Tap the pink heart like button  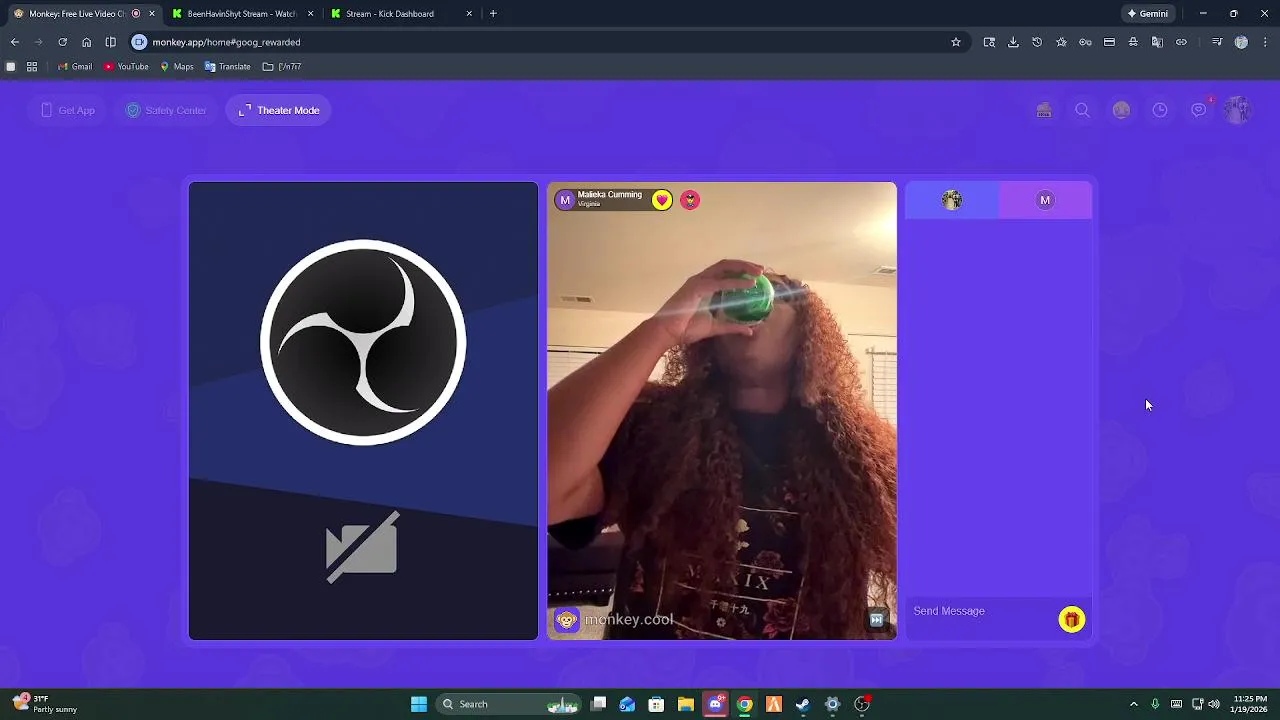pyautogui.click(x=662, y=200)
